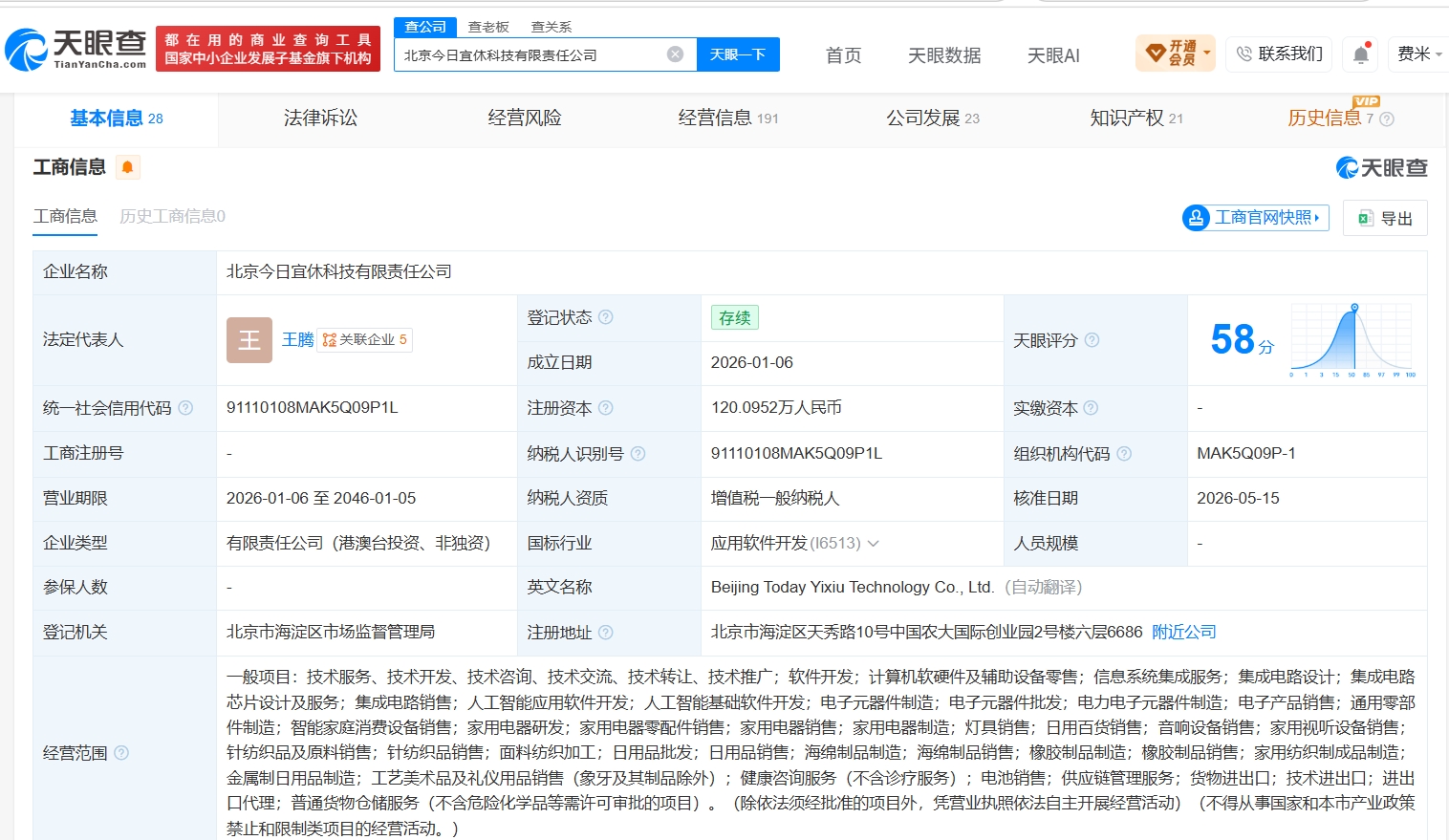1449x840 pixels.
Task: Go to 首页 in top navigation
Action: pos(844,55)
